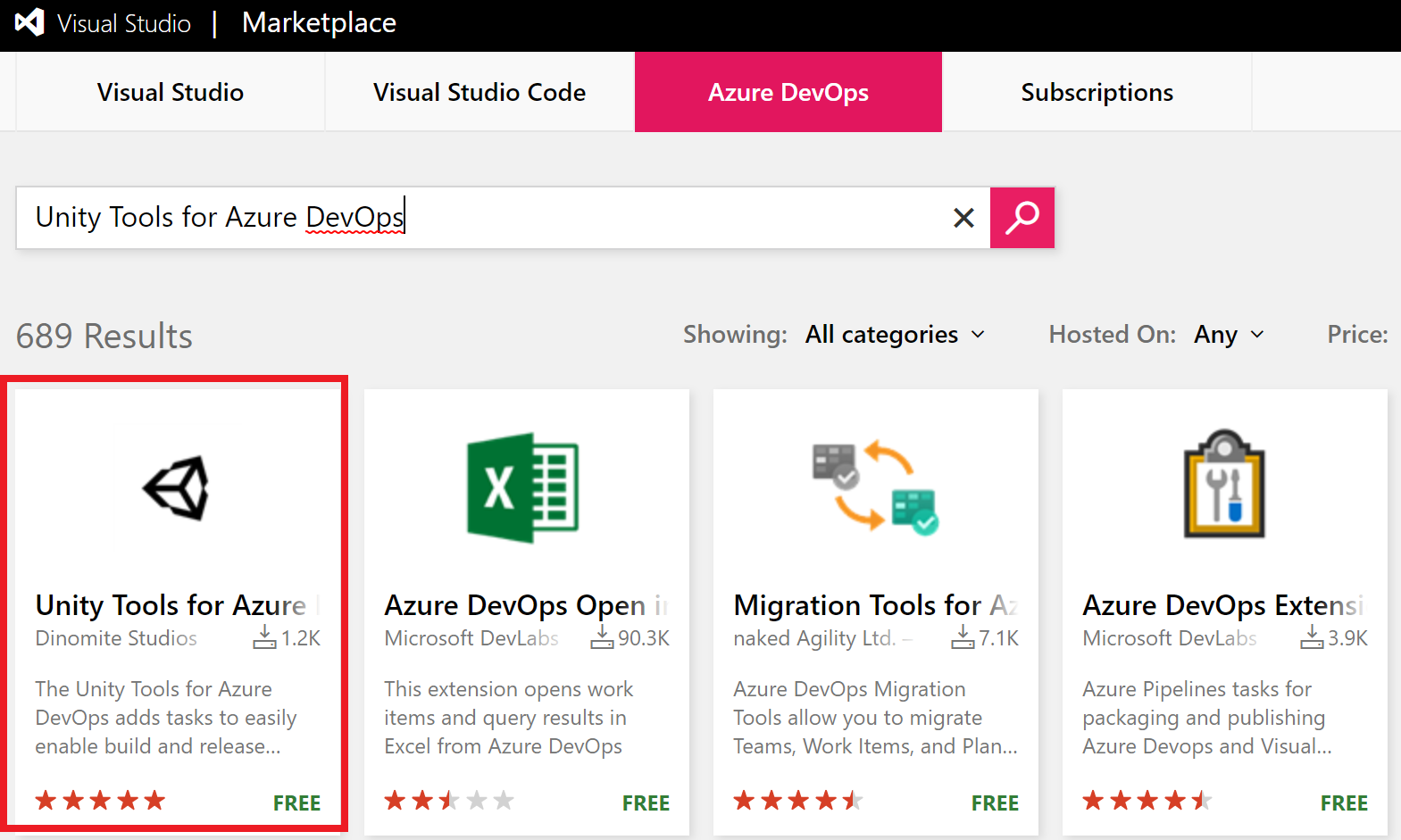This screenshot has width=1401, height=840.
Task: Click the Migration Tools sync icon
Action: click(x=875, y=487)
